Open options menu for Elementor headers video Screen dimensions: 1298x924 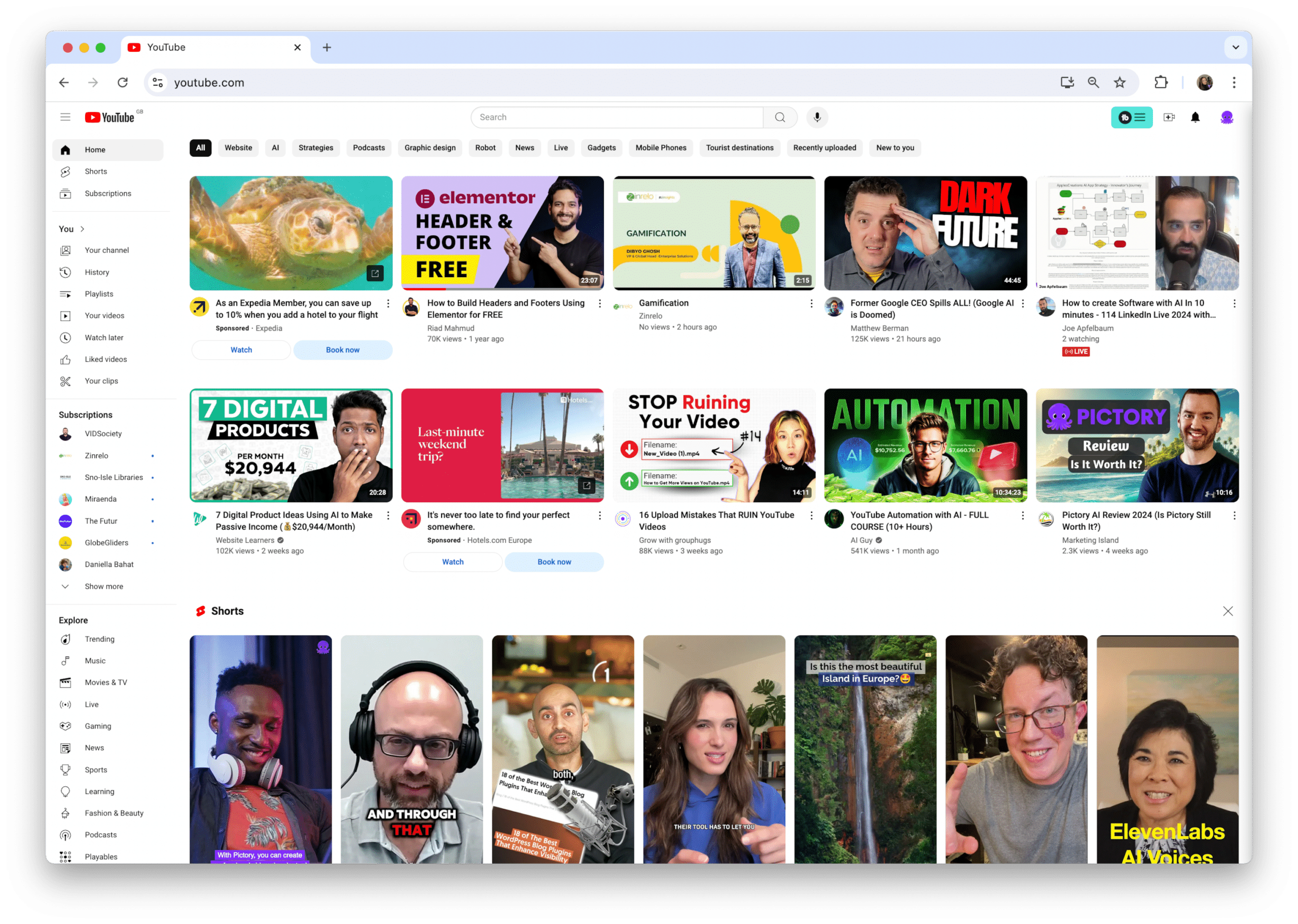click(x=599, y=304)
